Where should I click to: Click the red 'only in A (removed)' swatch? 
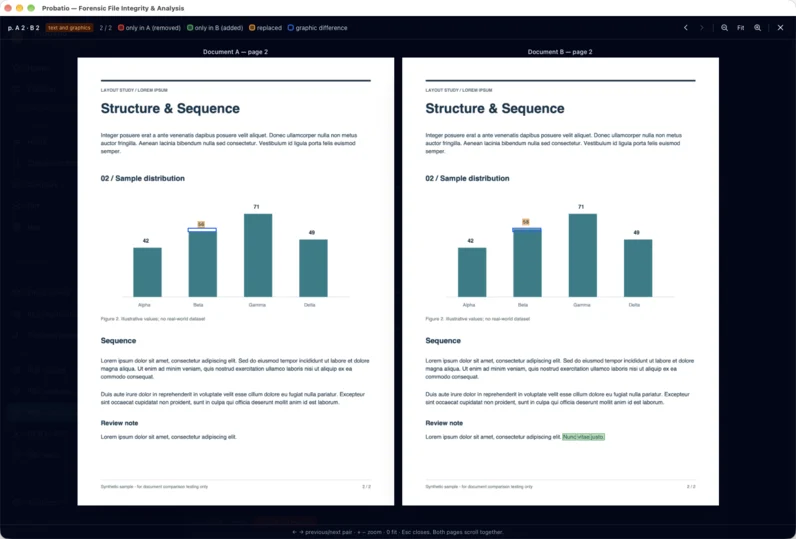(x=121, y=28)
